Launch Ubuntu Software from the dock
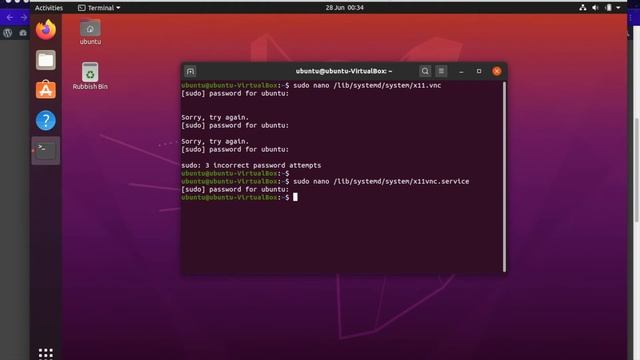640x360 pixels. [46, 90]
